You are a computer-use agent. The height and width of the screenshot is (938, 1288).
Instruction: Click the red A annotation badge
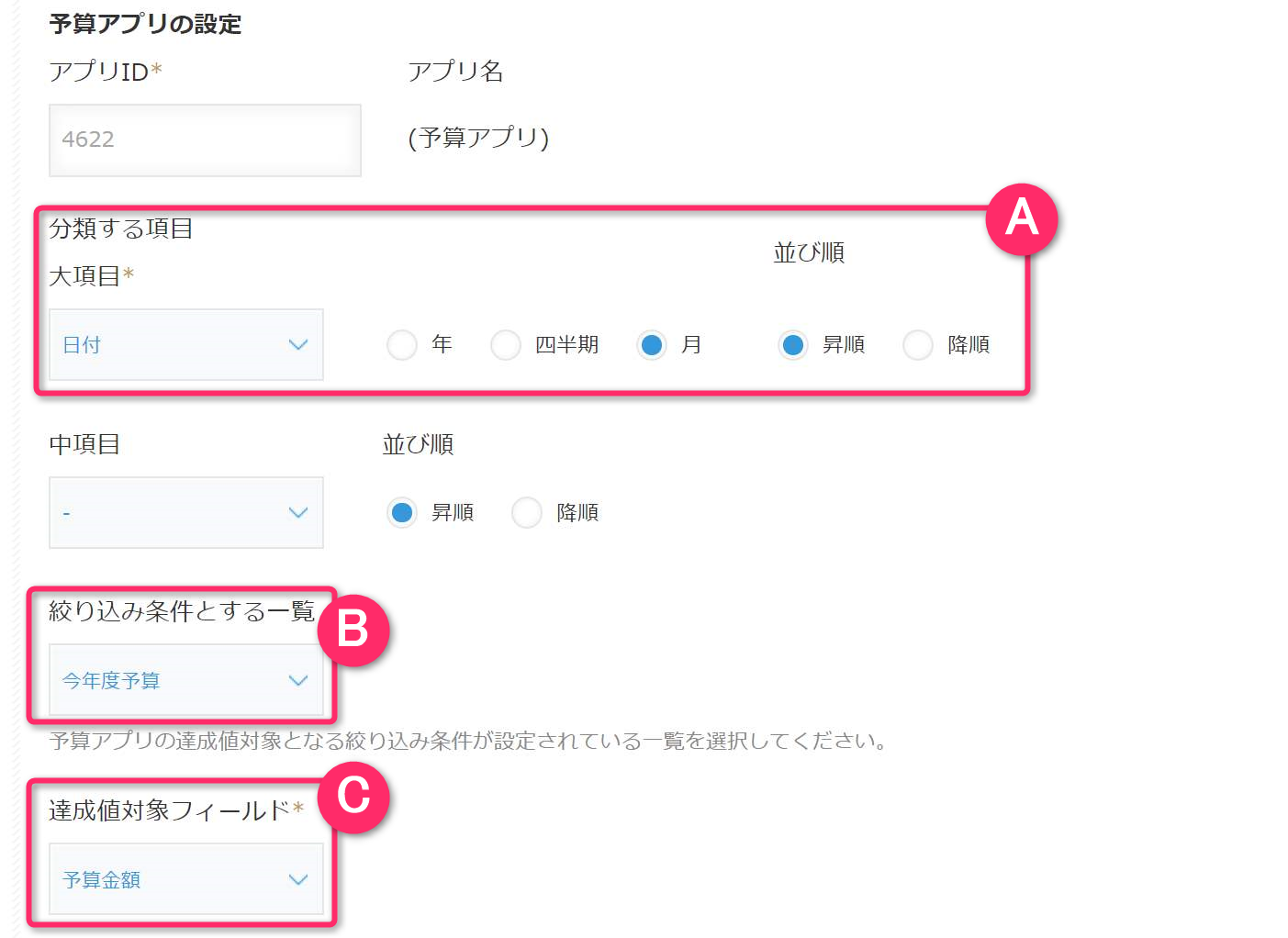point(1022,219)
